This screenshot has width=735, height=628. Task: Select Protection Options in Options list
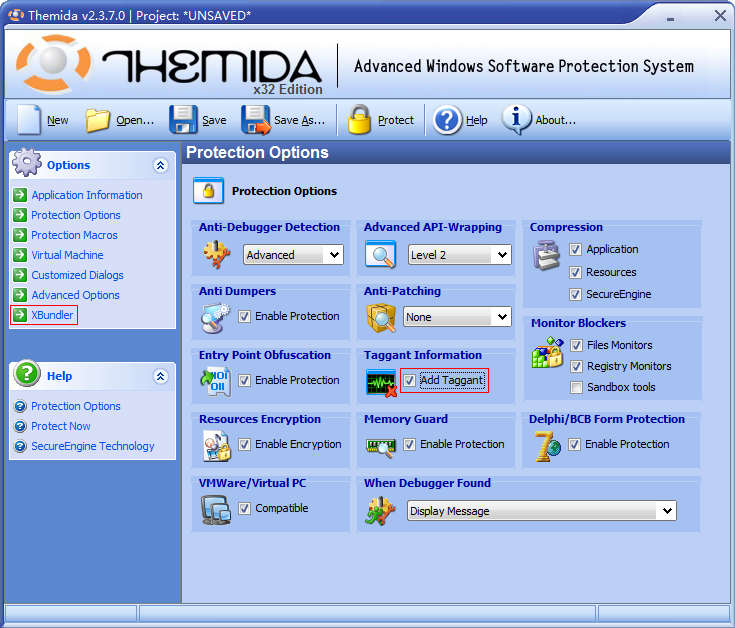76,215
